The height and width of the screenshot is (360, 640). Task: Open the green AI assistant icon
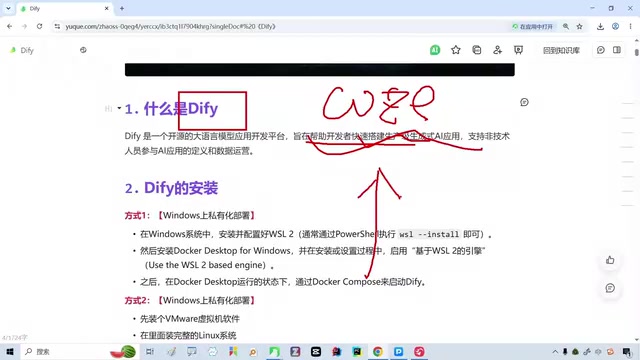pyautogui.click(x=435, y=50)
